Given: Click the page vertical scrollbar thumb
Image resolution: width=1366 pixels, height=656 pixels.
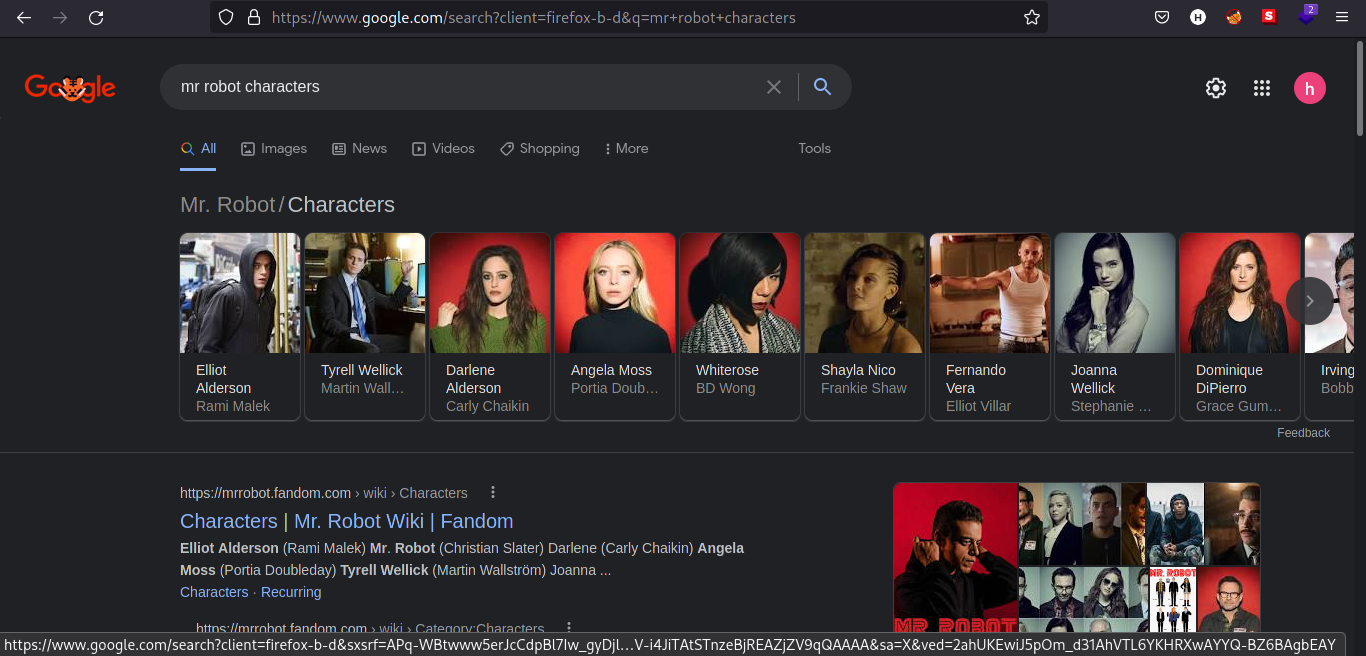Looking at the screenshot, I should pos(1360,88).
